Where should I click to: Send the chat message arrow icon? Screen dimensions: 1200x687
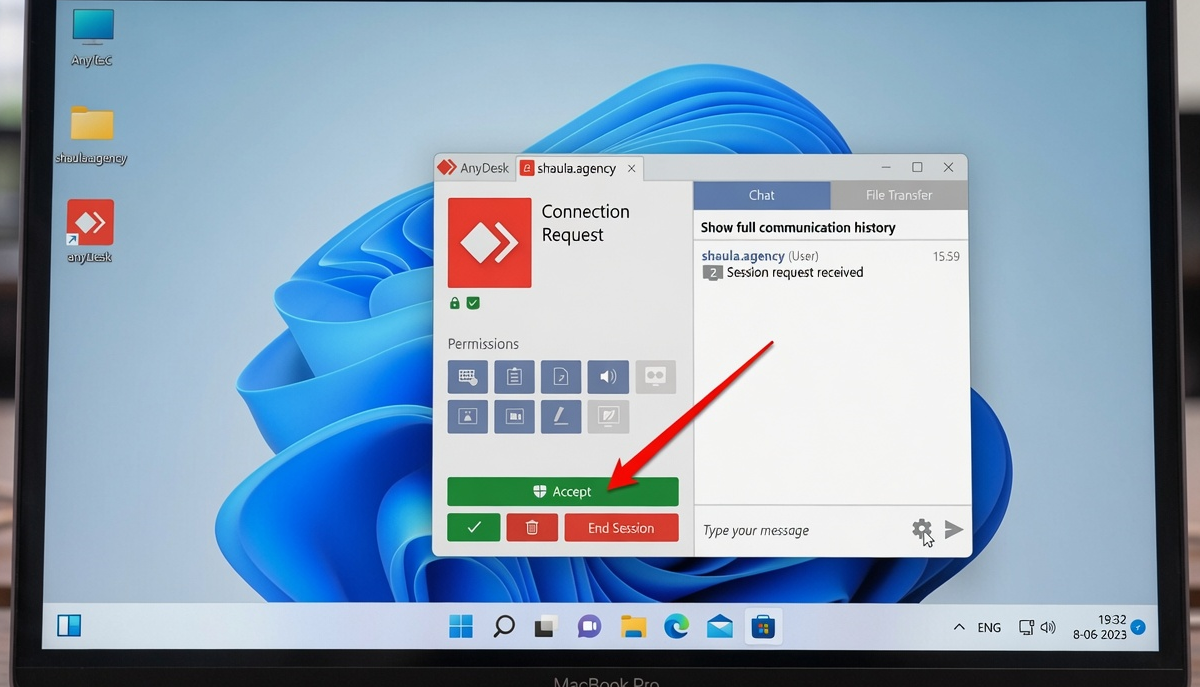954,529
